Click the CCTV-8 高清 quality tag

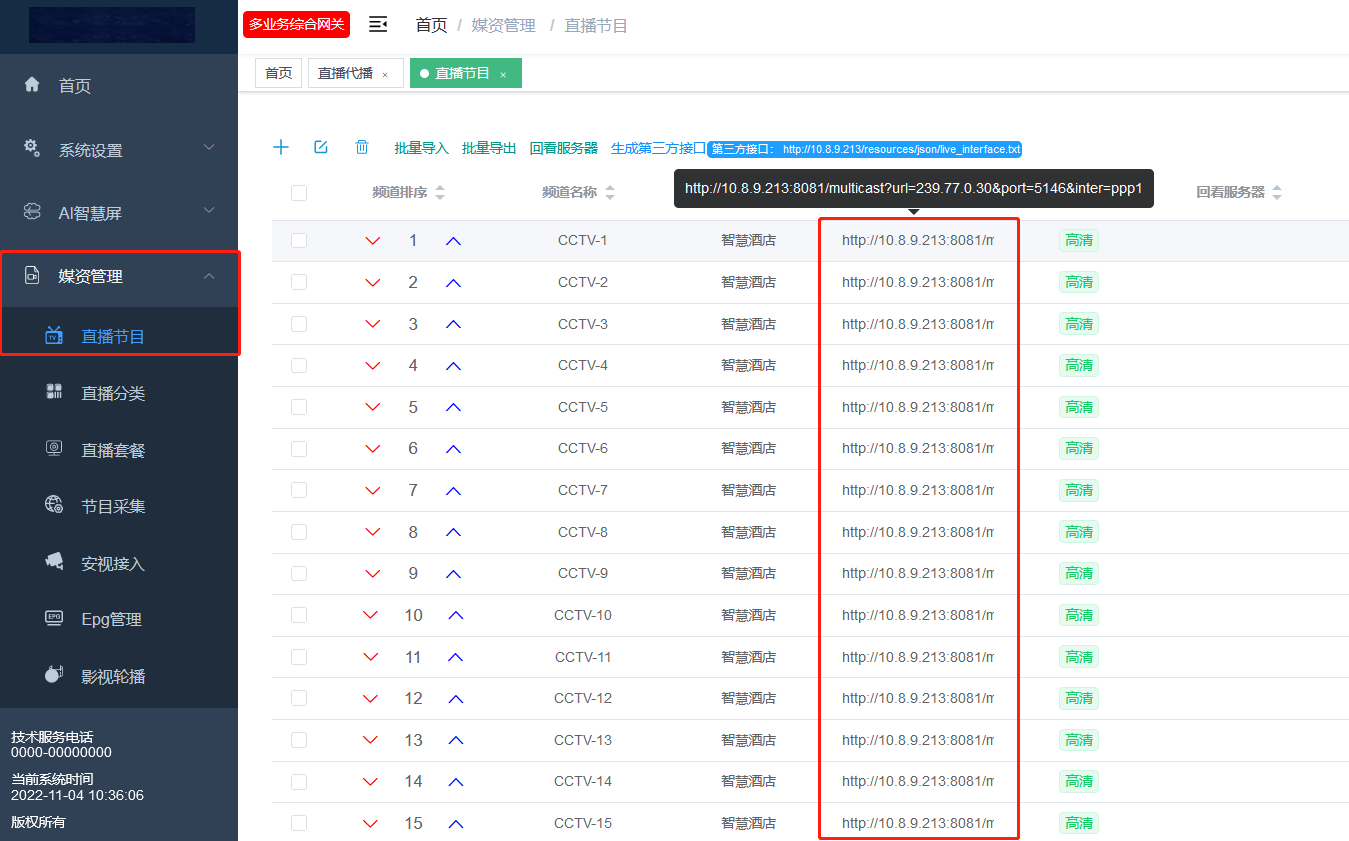[1079, 532]
